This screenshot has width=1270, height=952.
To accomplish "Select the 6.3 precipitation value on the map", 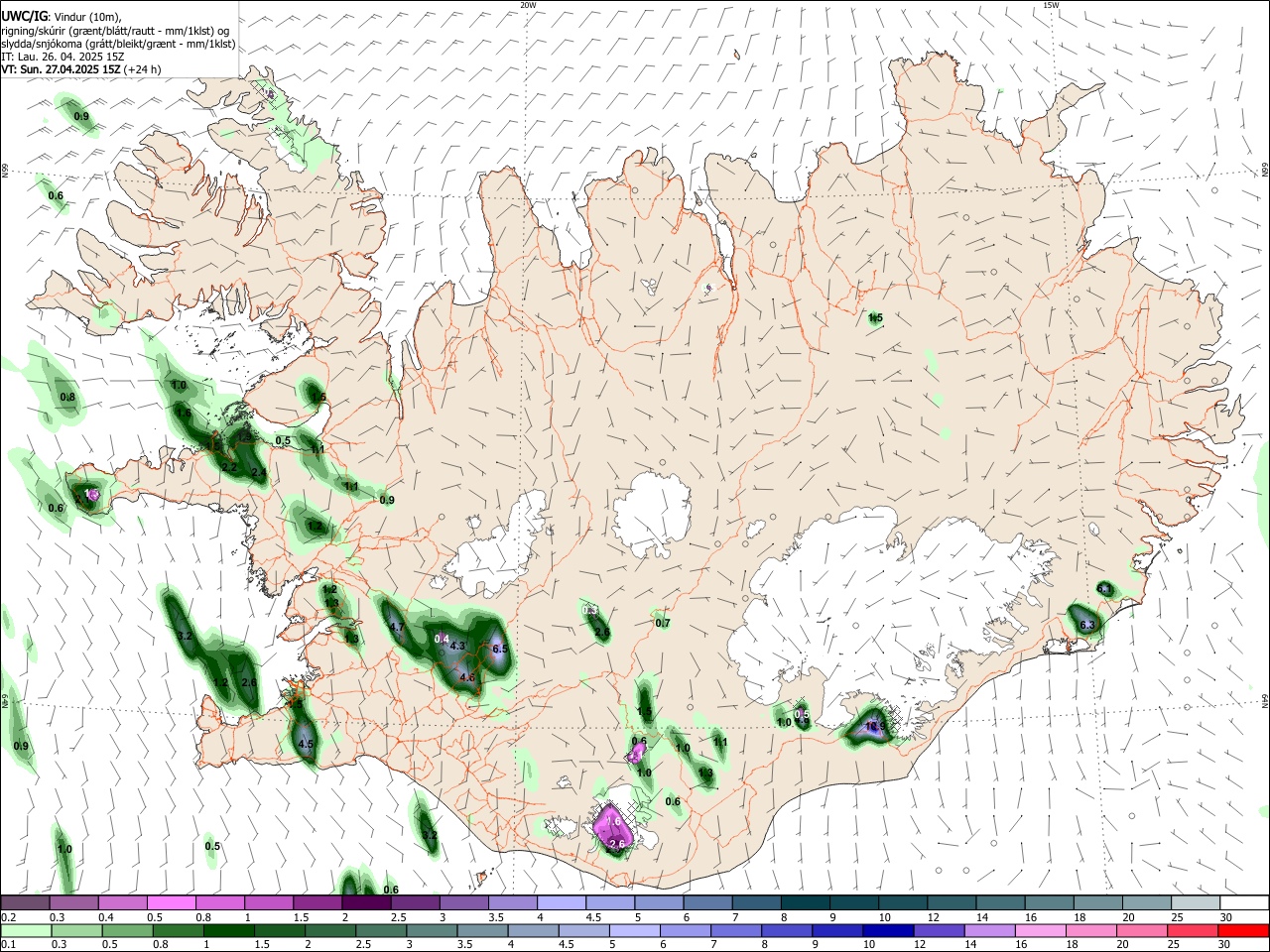I will (x=1086, y=625).
